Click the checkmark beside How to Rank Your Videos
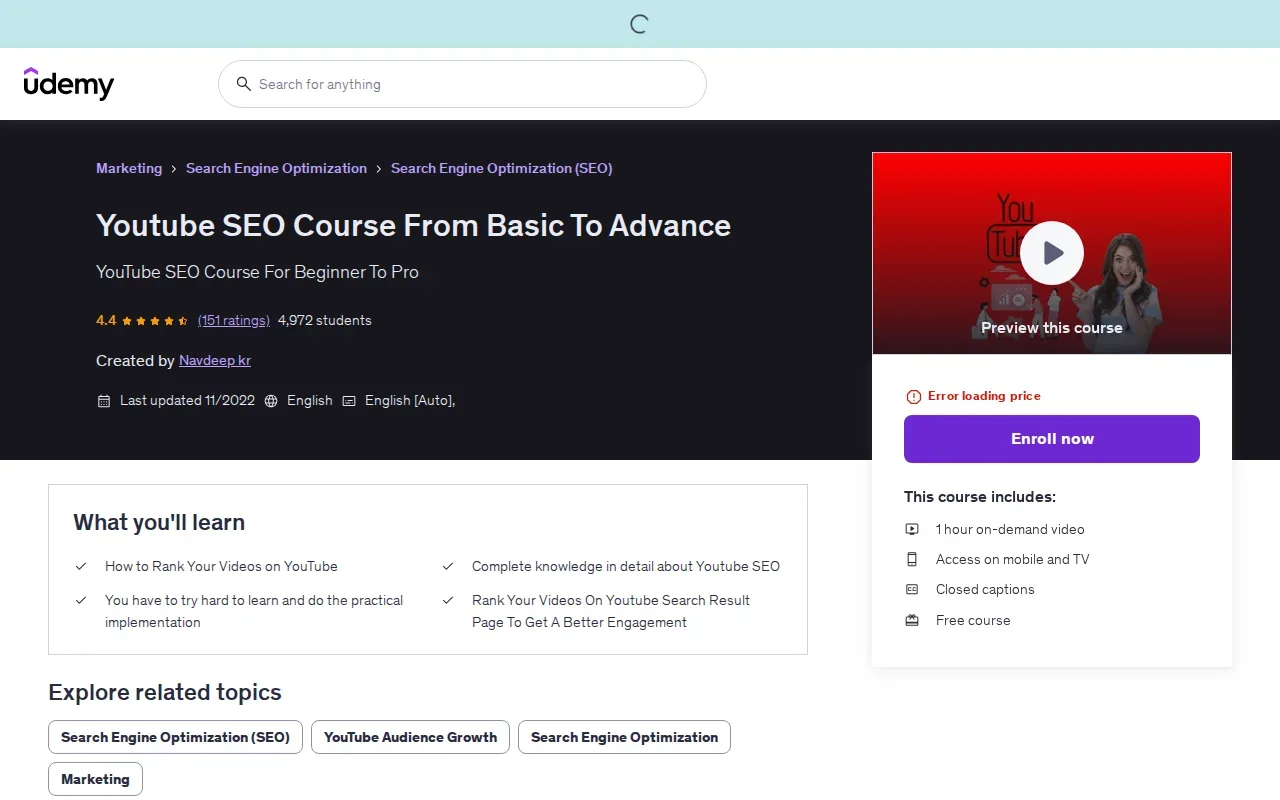 coord(81,566)
